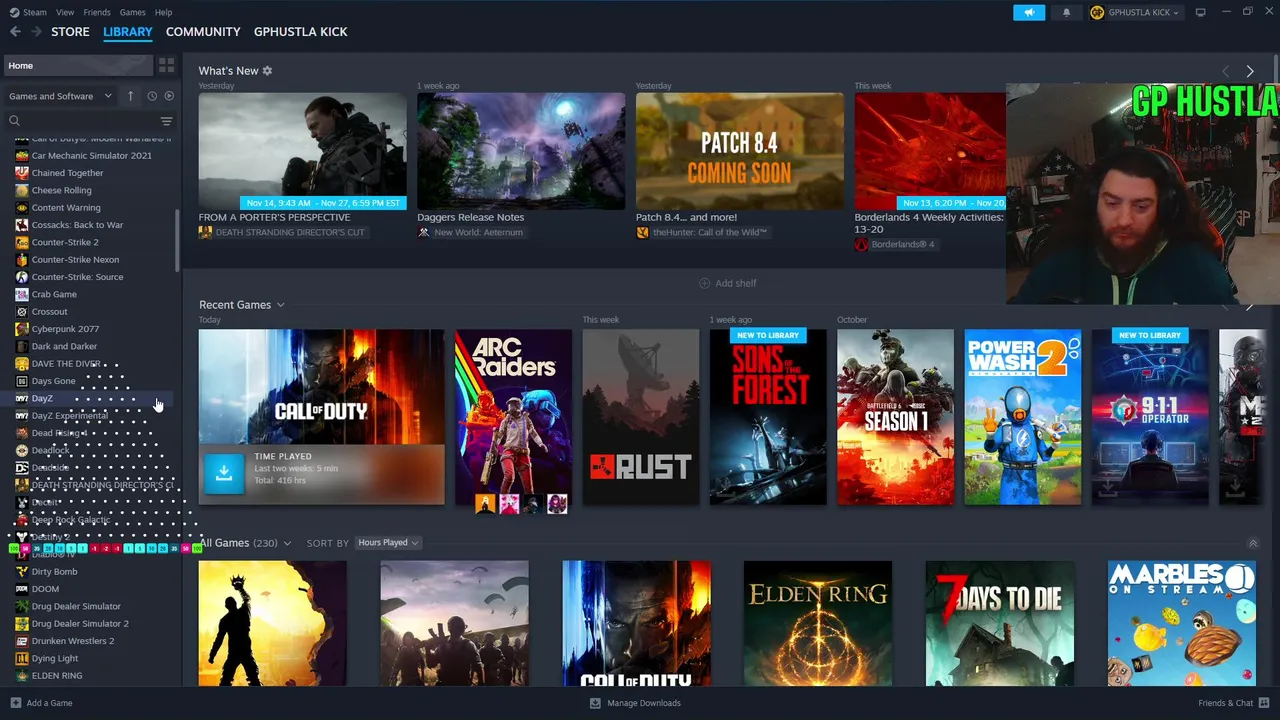
Task: Select Cheese Rolling in game list
Action: click(61, 190)
